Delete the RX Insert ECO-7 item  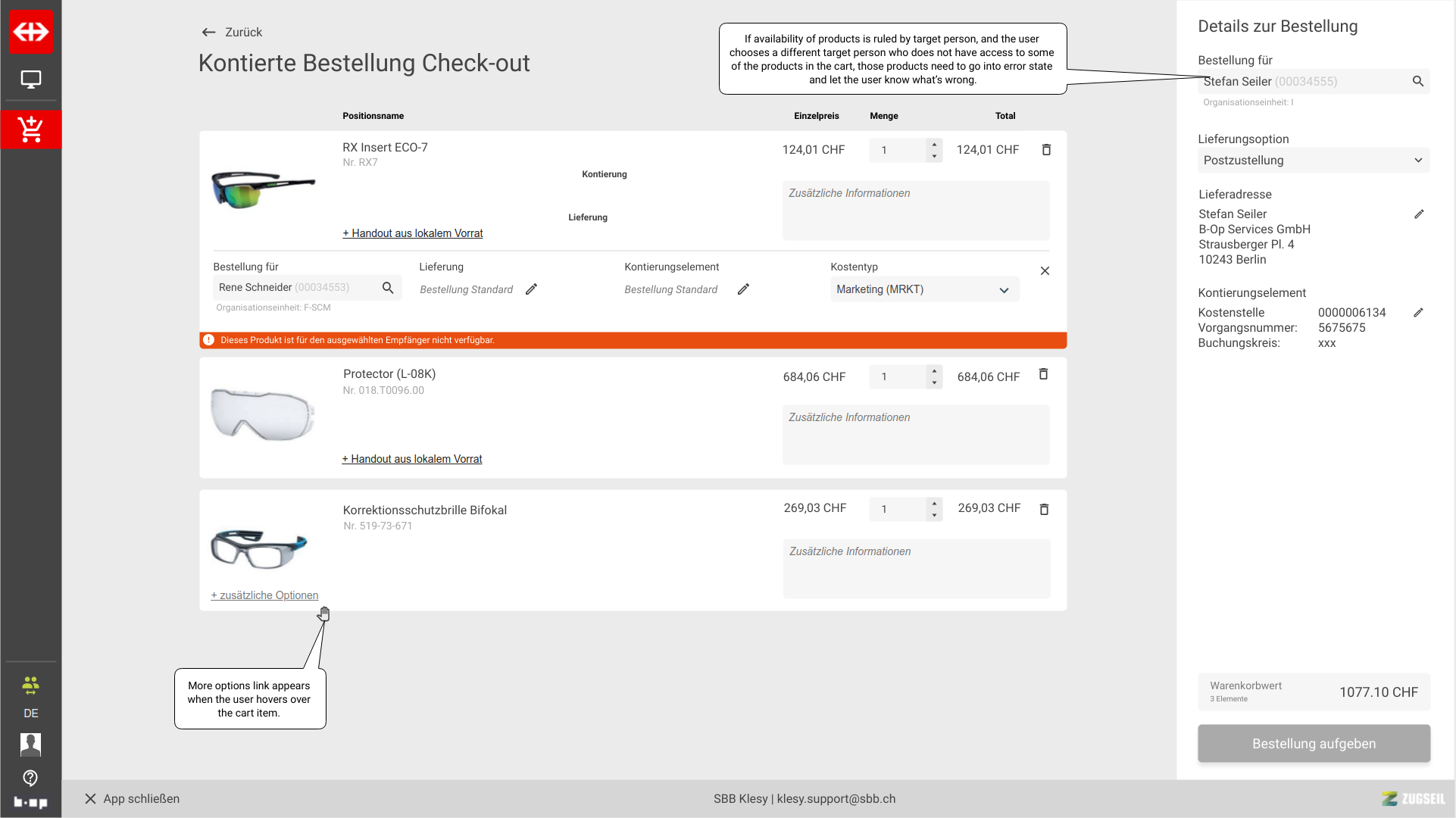tap(1046, 150)
